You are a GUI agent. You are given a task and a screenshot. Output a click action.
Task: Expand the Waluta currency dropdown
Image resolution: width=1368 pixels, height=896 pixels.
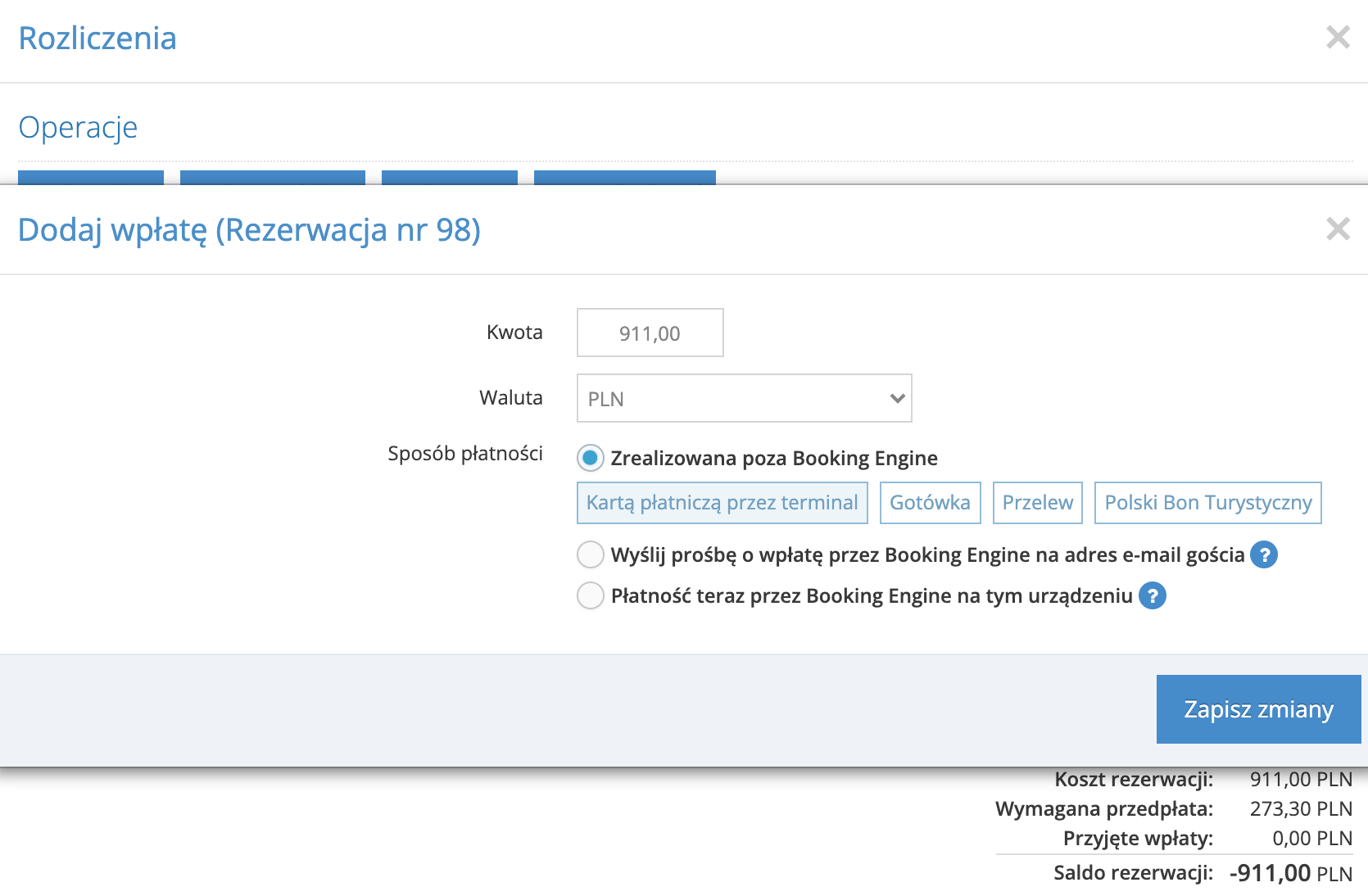click(x=744, y=398)
